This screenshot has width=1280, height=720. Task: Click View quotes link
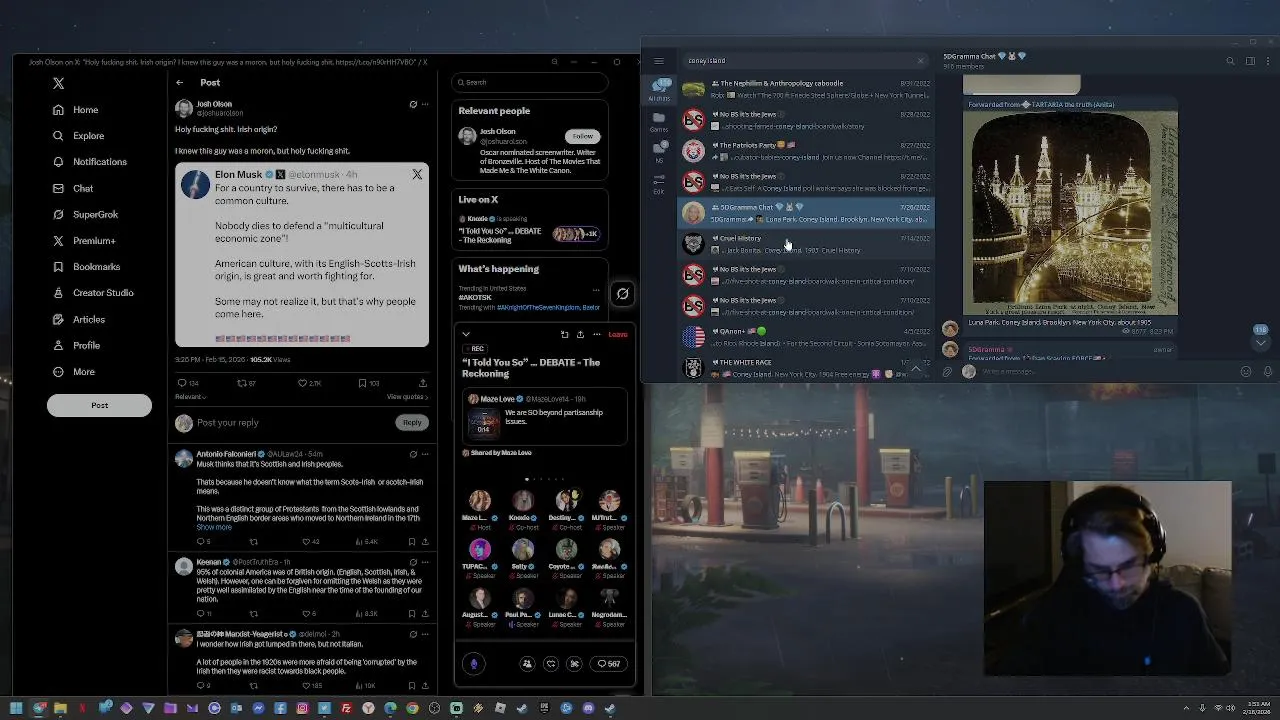point(408,397)
